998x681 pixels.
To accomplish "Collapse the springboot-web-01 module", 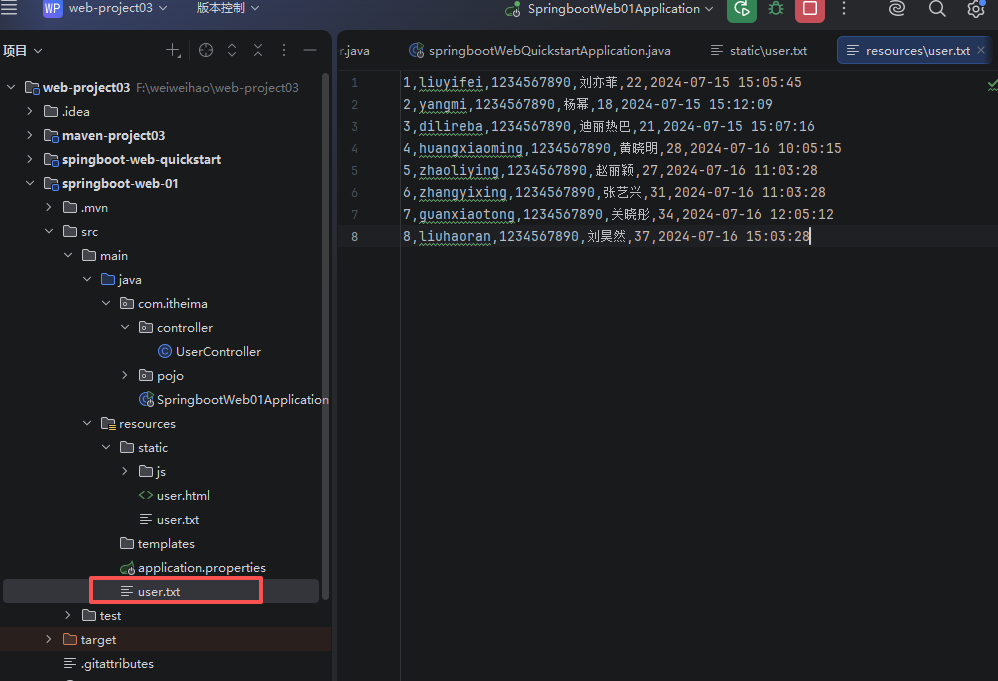I will pyautogui.click(x=30, y=183).
